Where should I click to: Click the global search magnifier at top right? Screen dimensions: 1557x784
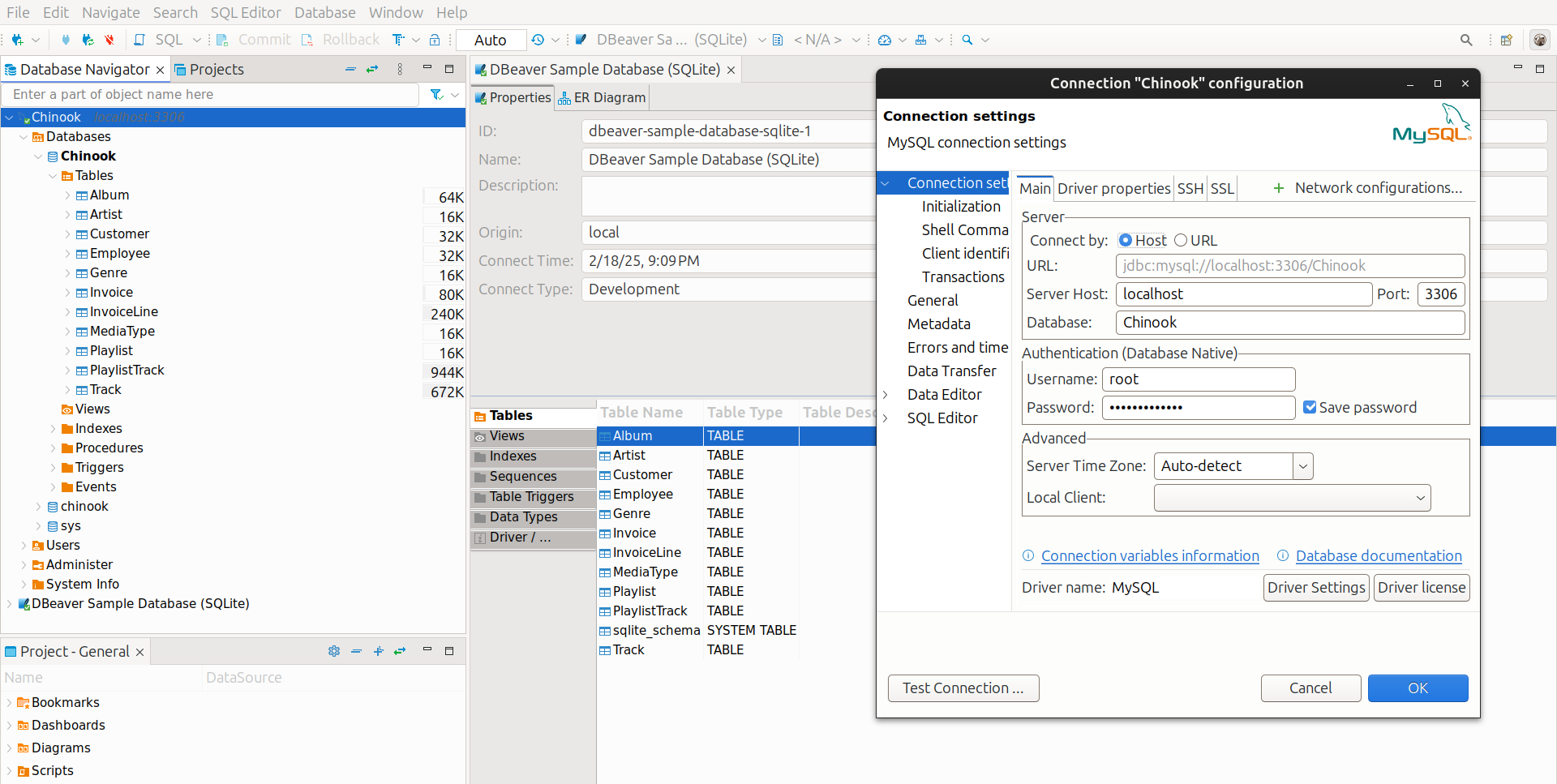pyautogui.click(x=1466, y=40)
